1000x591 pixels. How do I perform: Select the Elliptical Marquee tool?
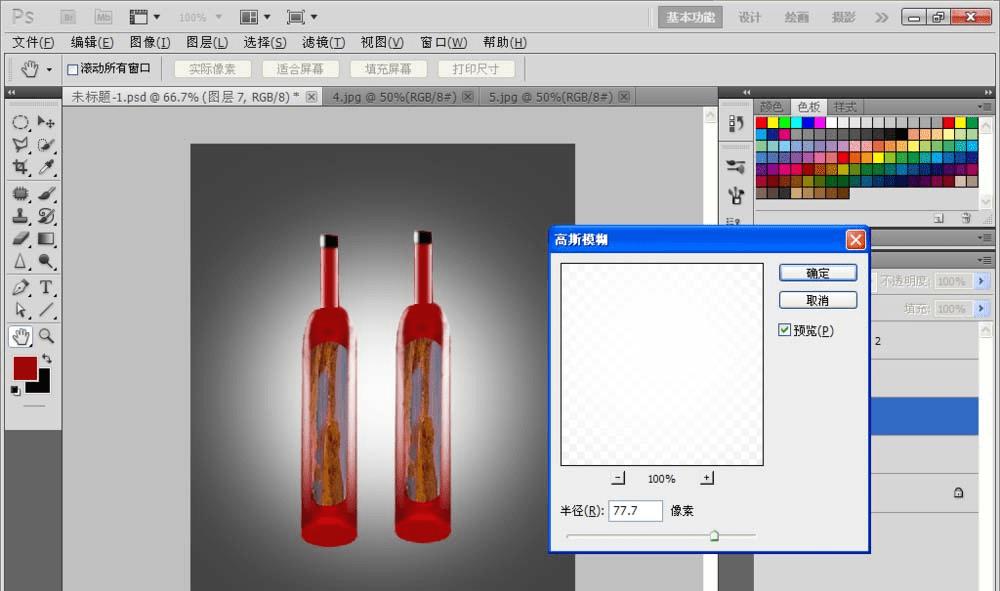(20, 122)
